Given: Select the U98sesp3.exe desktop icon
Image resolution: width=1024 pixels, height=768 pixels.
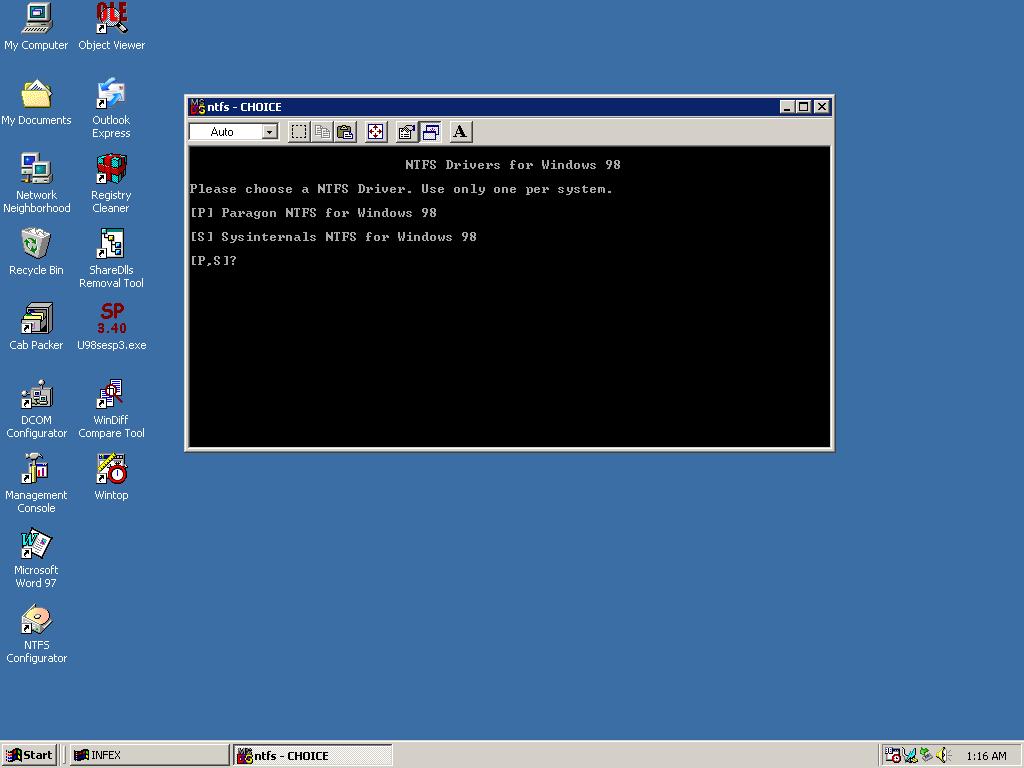Looking at the screenshot, I should 112,328.
